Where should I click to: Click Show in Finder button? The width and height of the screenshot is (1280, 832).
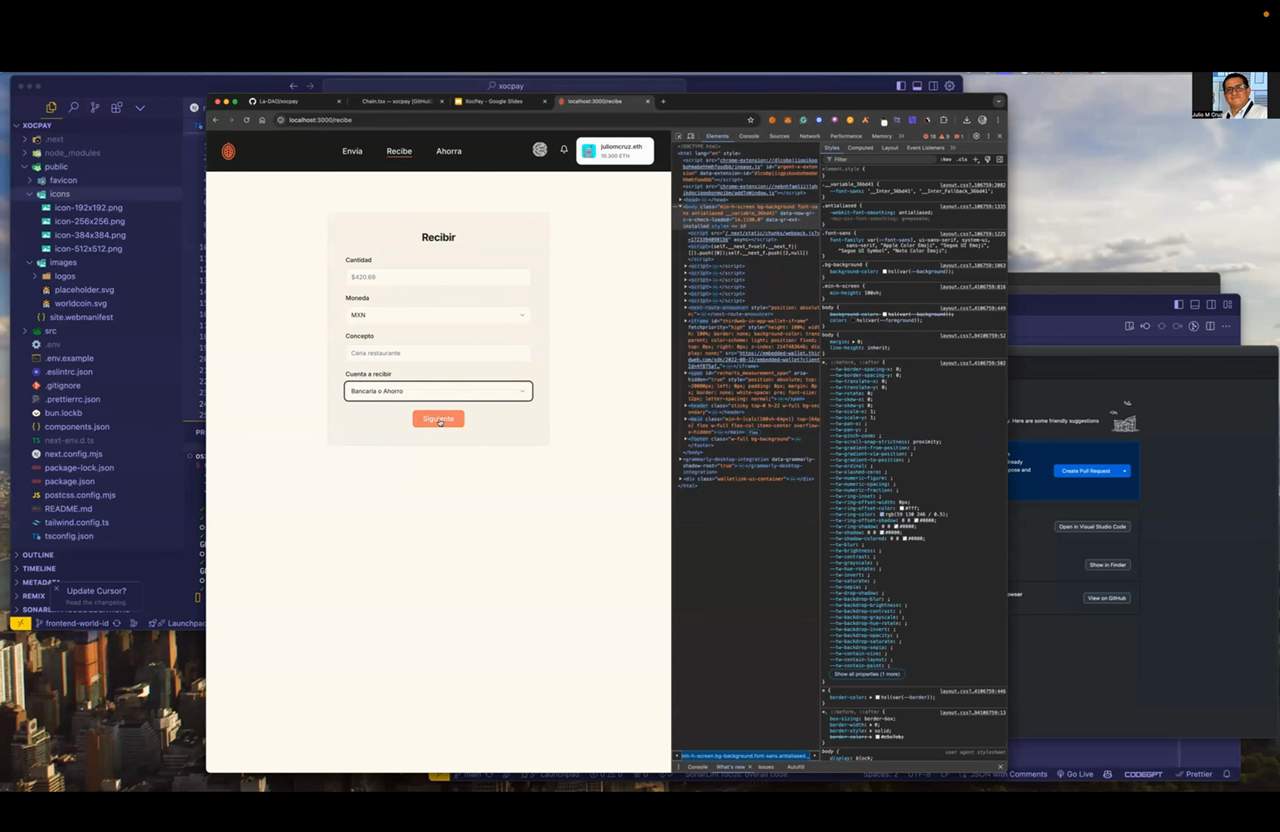(x=1107, y=565)
